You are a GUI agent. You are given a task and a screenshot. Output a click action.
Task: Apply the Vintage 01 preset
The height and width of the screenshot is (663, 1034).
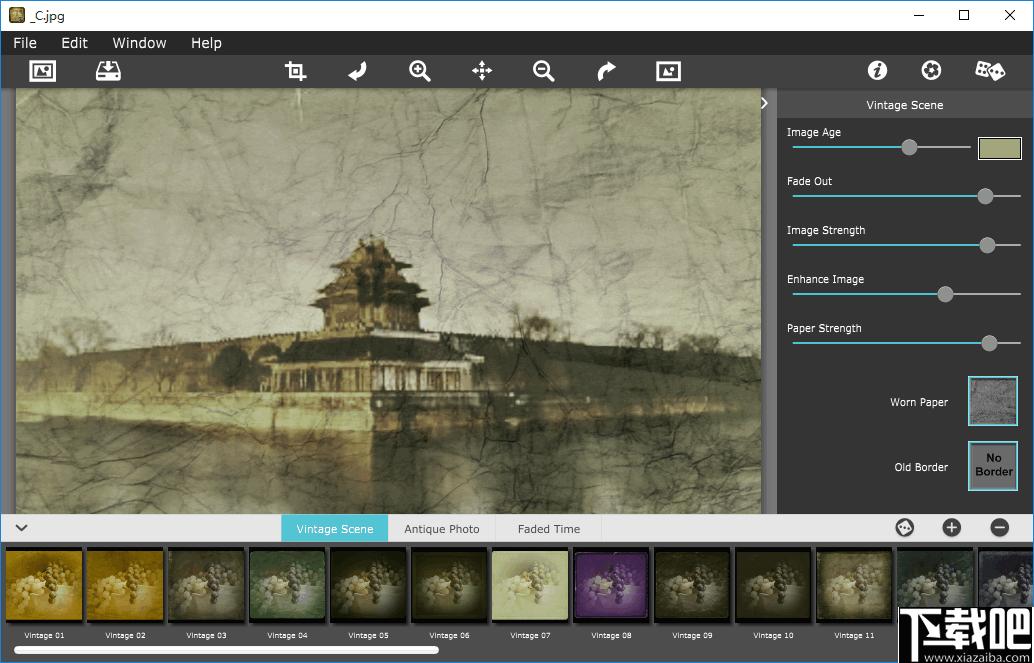[44, 586]
